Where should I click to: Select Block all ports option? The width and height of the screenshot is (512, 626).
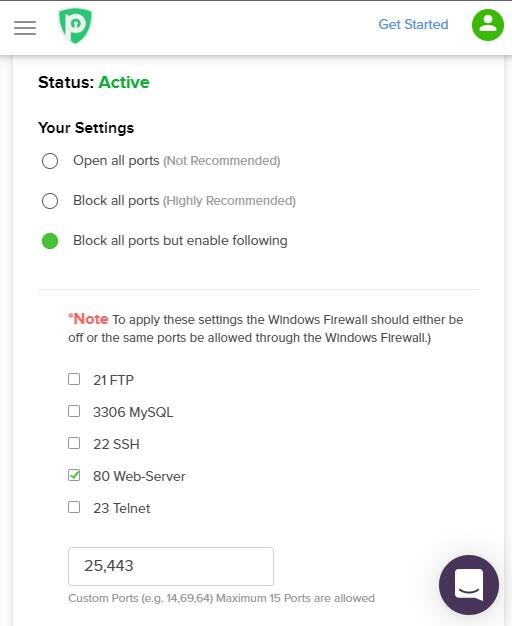click(x=50, y=201)
